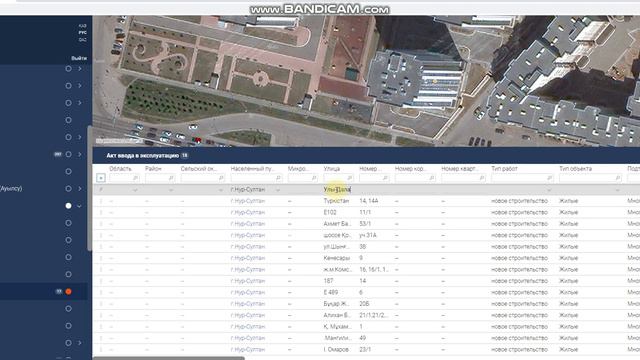
Task: Click the Акт ввода в эксплуатацию table title
Action: [142, 156]
